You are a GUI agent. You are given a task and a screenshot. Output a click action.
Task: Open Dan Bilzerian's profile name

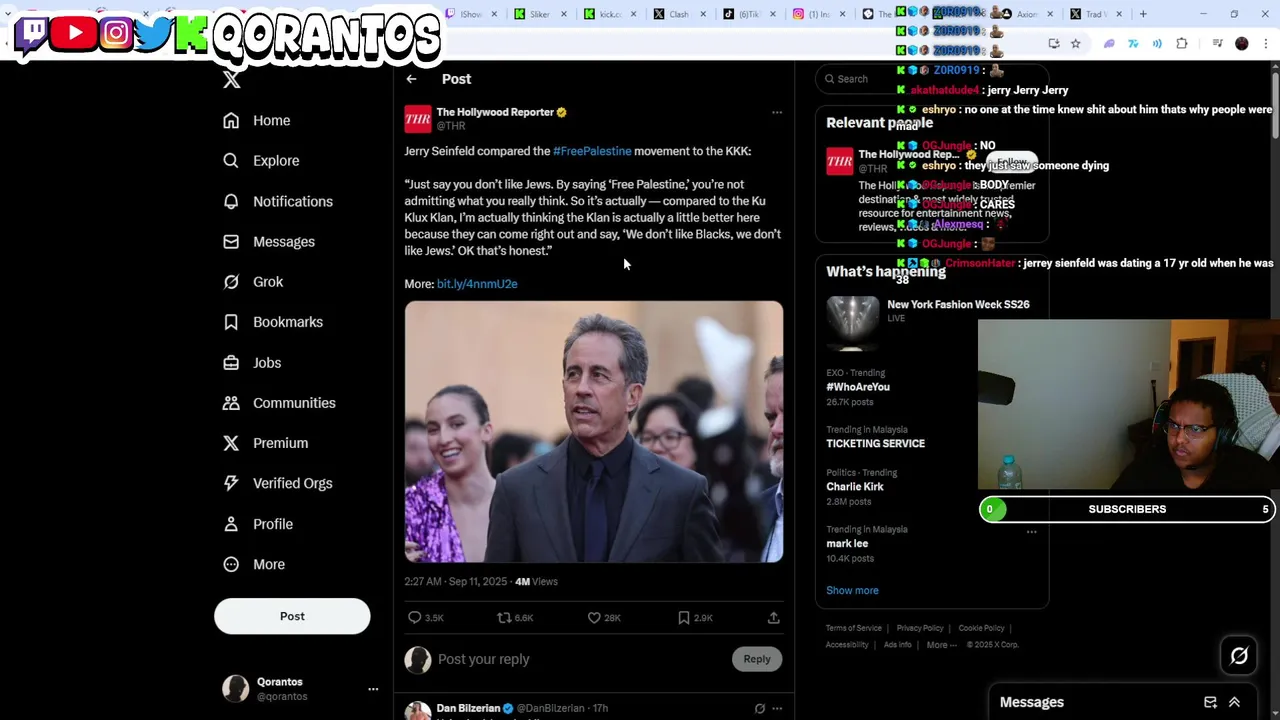(468, 708)
